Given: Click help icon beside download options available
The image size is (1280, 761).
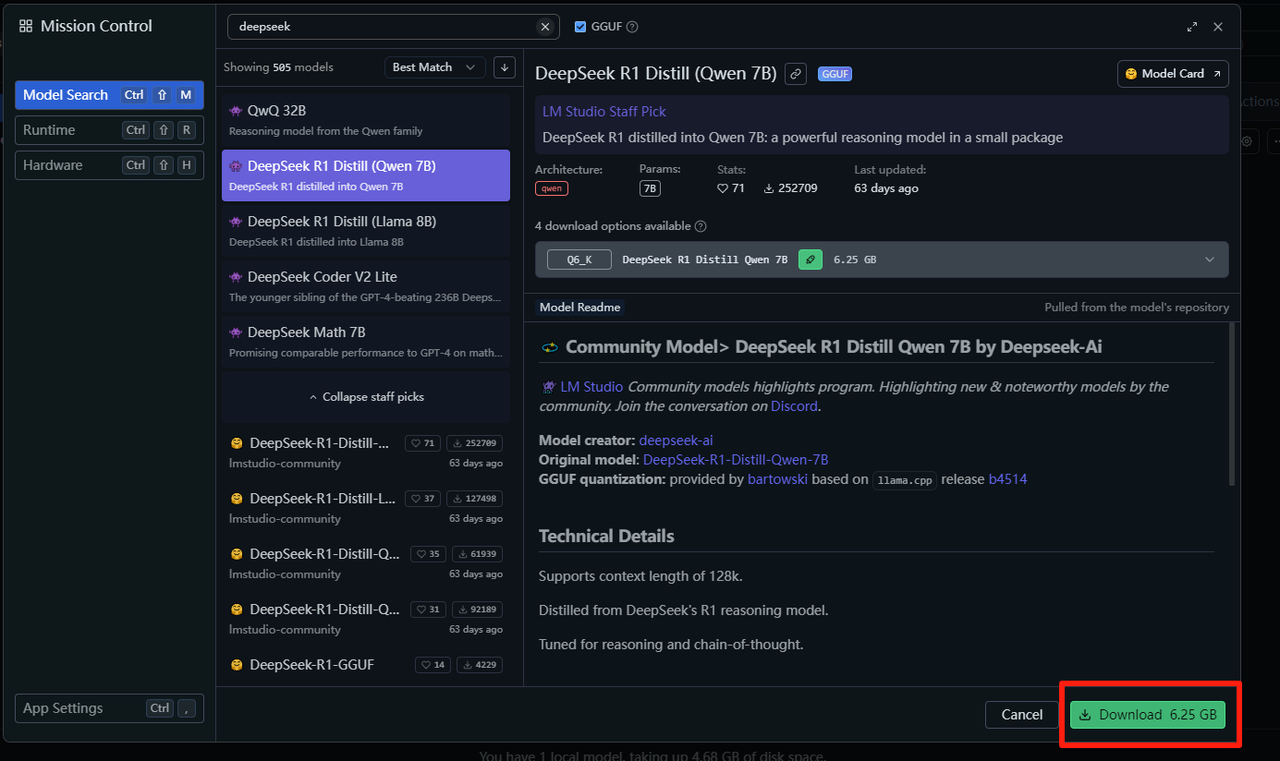Looking at the screenshot, I should [x=700, y=226].
